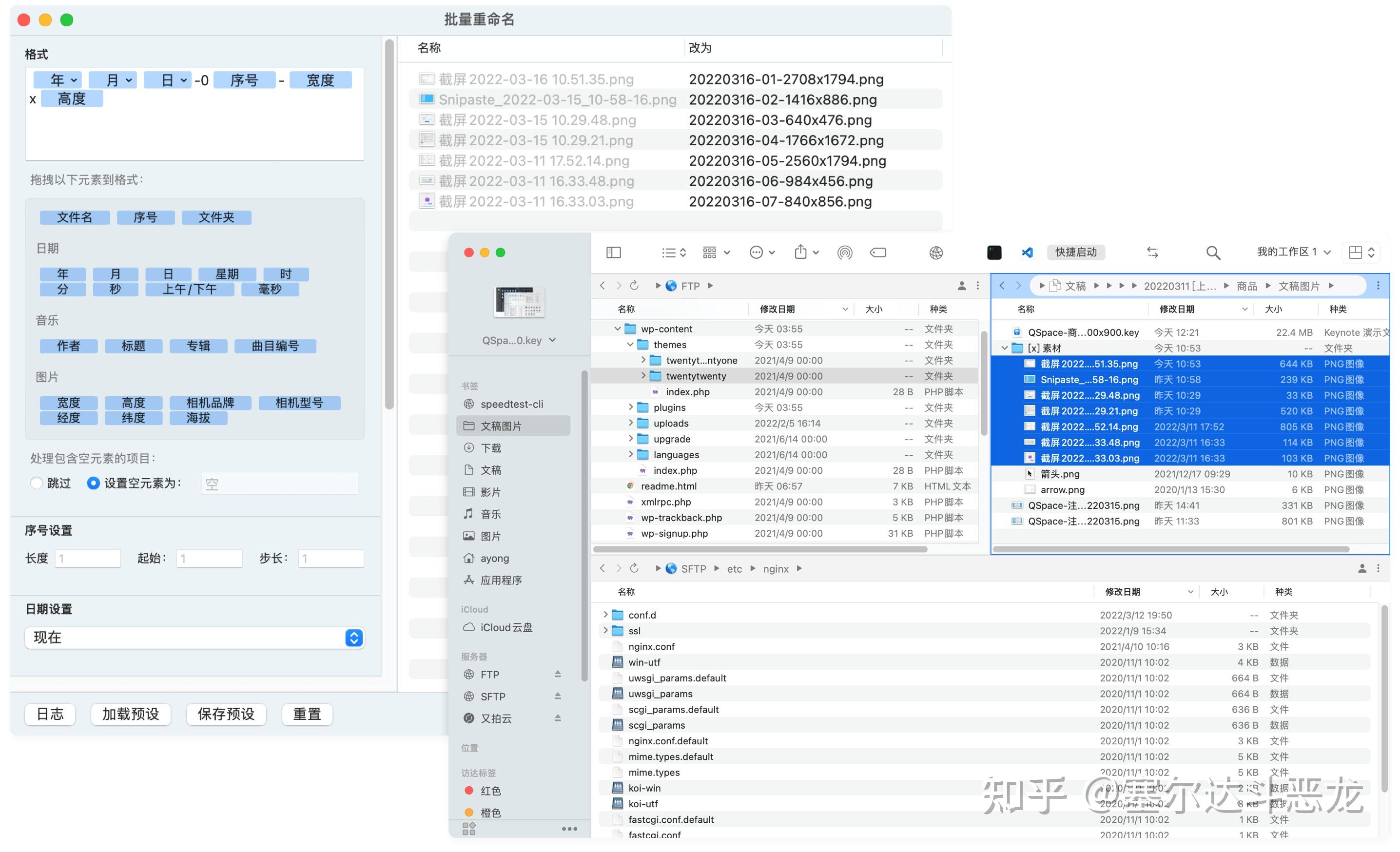Select the 红色 tag color
Screen dimensions: 1400x852
click(x=491, y=790)
